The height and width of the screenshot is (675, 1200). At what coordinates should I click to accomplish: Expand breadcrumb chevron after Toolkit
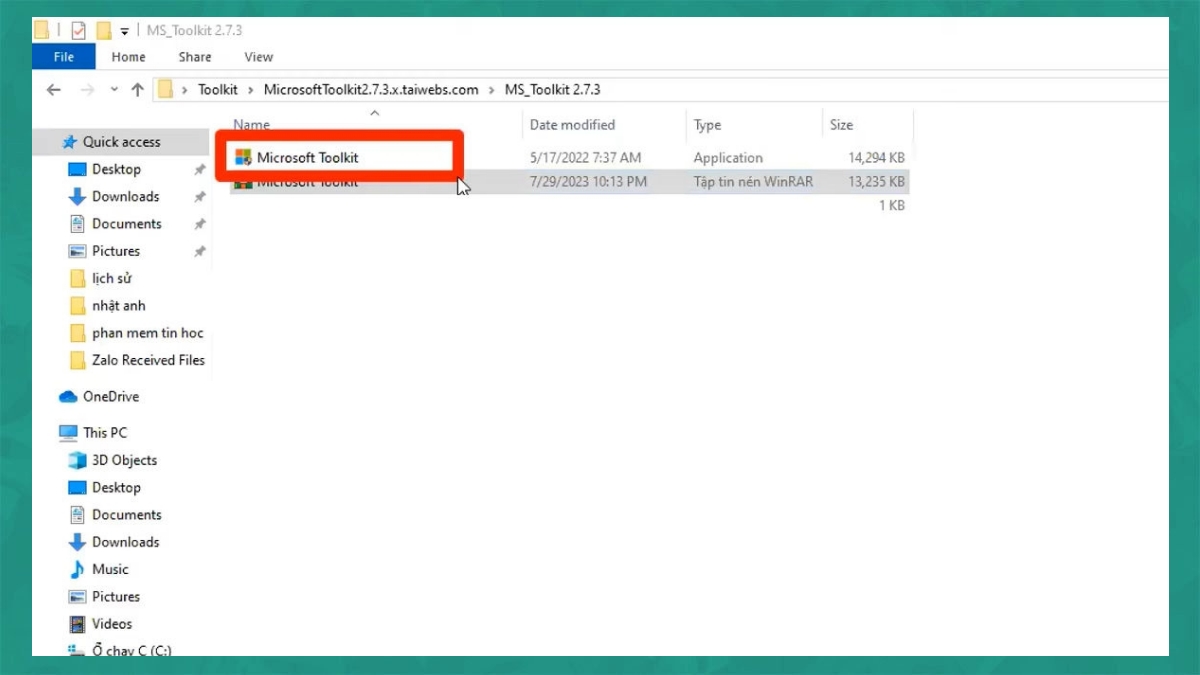251,90
